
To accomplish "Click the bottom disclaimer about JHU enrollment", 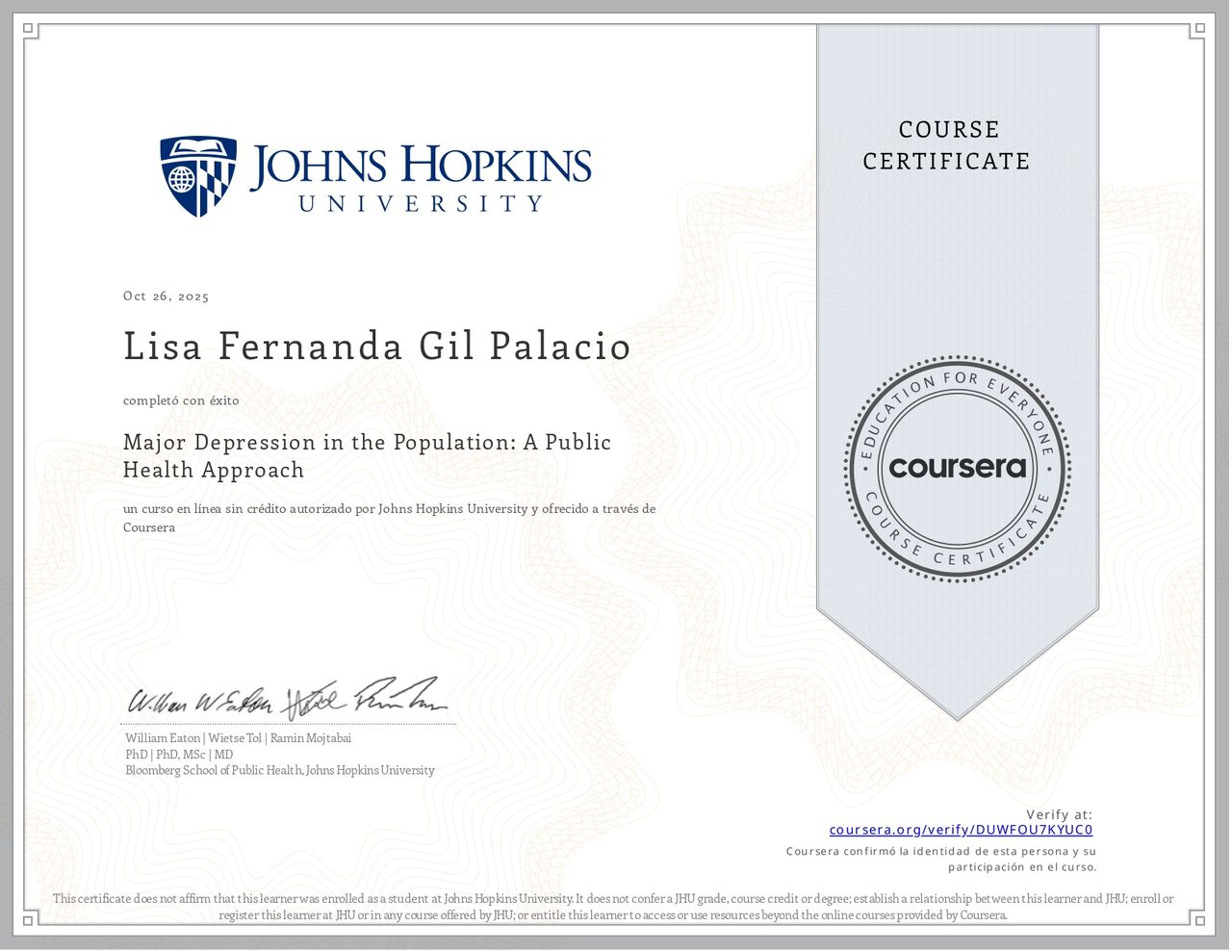I will pyautogui.click(x=613, y=907).
